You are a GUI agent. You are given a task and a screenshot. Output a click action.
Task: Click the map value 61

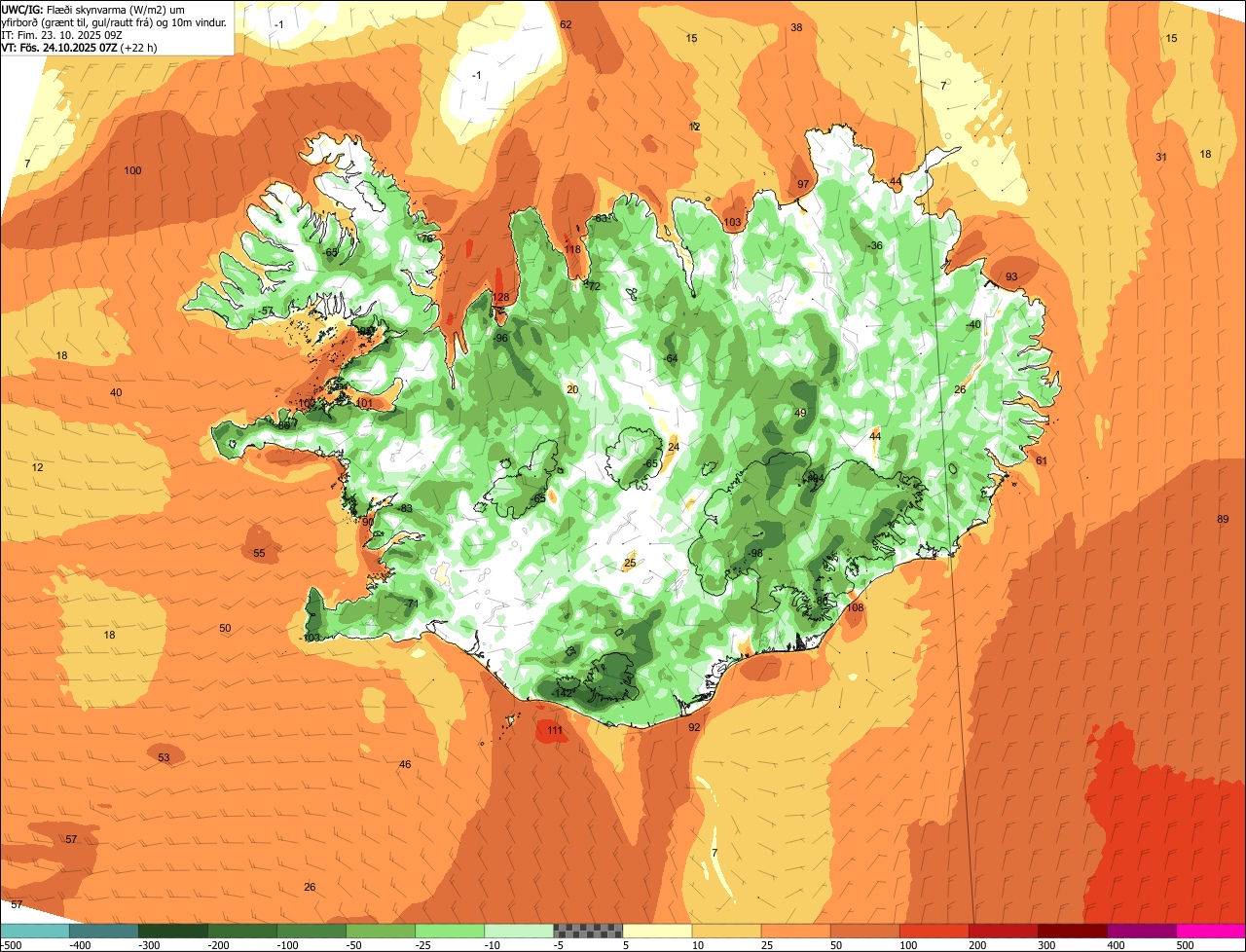[1041, 461]
